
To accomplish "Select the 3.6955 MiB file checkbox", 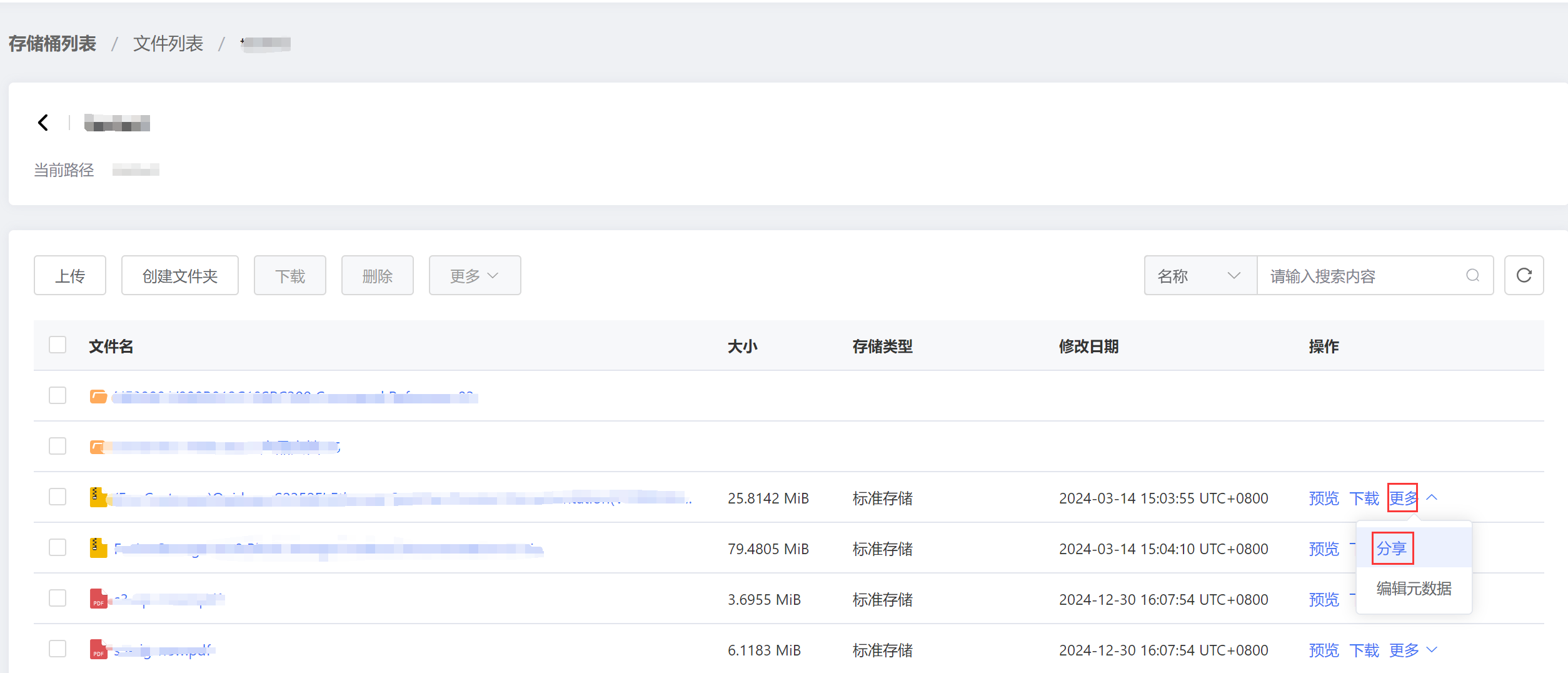I will tap(58, 598).
